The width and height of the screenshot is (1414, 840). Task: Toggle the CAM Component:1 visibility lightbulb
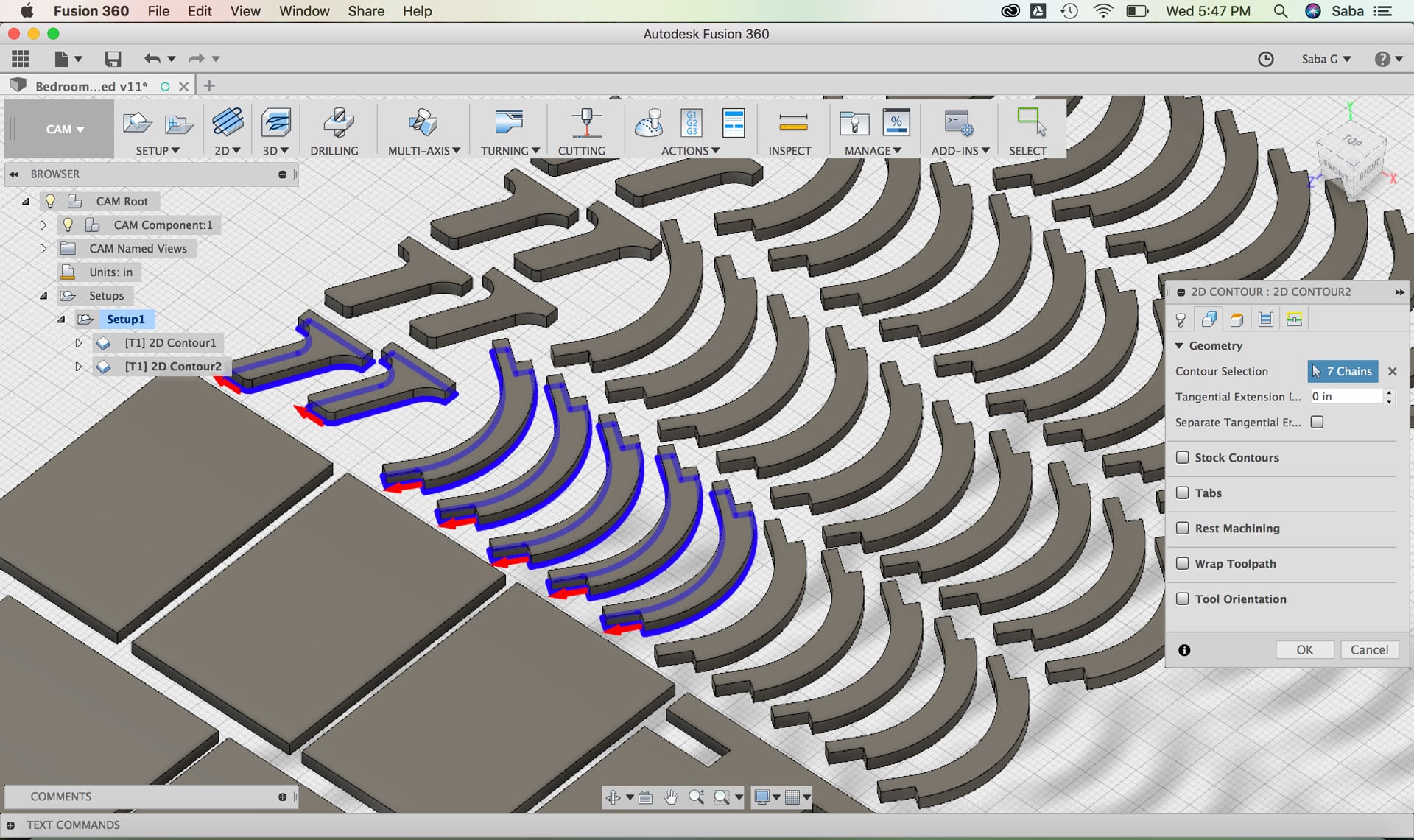pos(68,225)
